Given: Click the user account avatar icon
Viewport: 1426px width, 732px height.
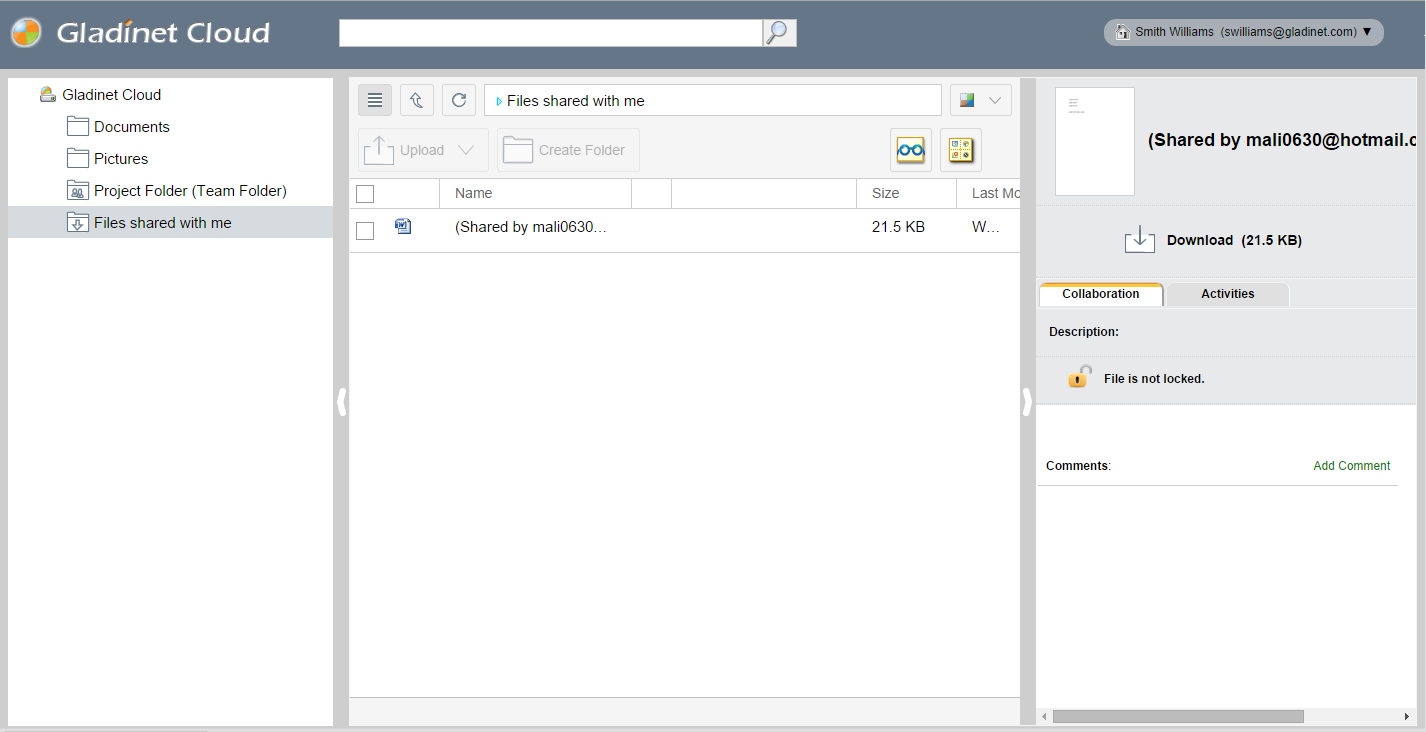Looking at the screenshot, I should 1122,32.
